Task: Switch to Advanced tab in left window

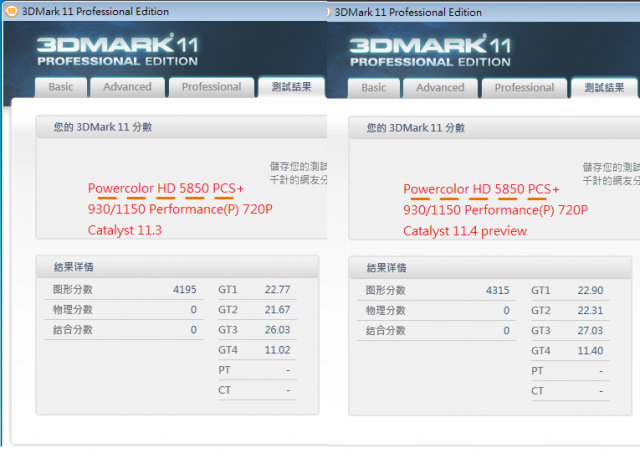Action: click(127, 87)
